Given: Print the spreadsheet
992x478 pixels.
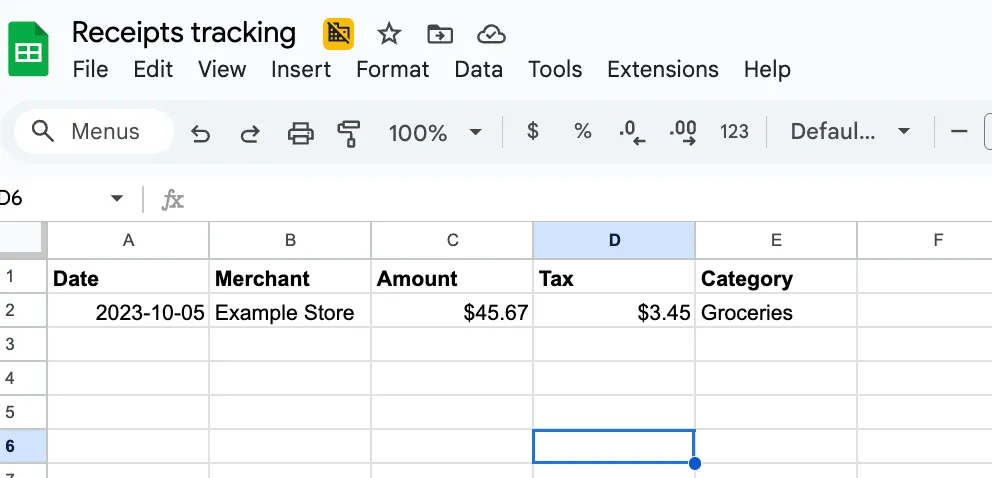Looking at the screenshot, I should click(x=300, y=133).
